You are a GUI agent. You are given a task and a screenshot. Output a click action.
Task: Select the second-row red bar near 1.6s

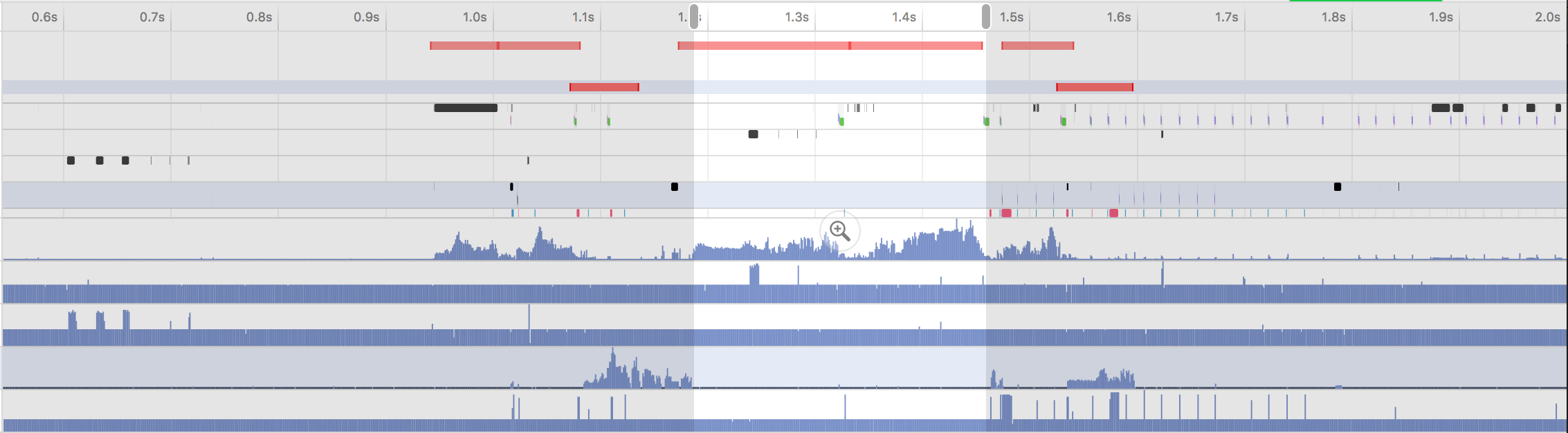click(1095, 87)
